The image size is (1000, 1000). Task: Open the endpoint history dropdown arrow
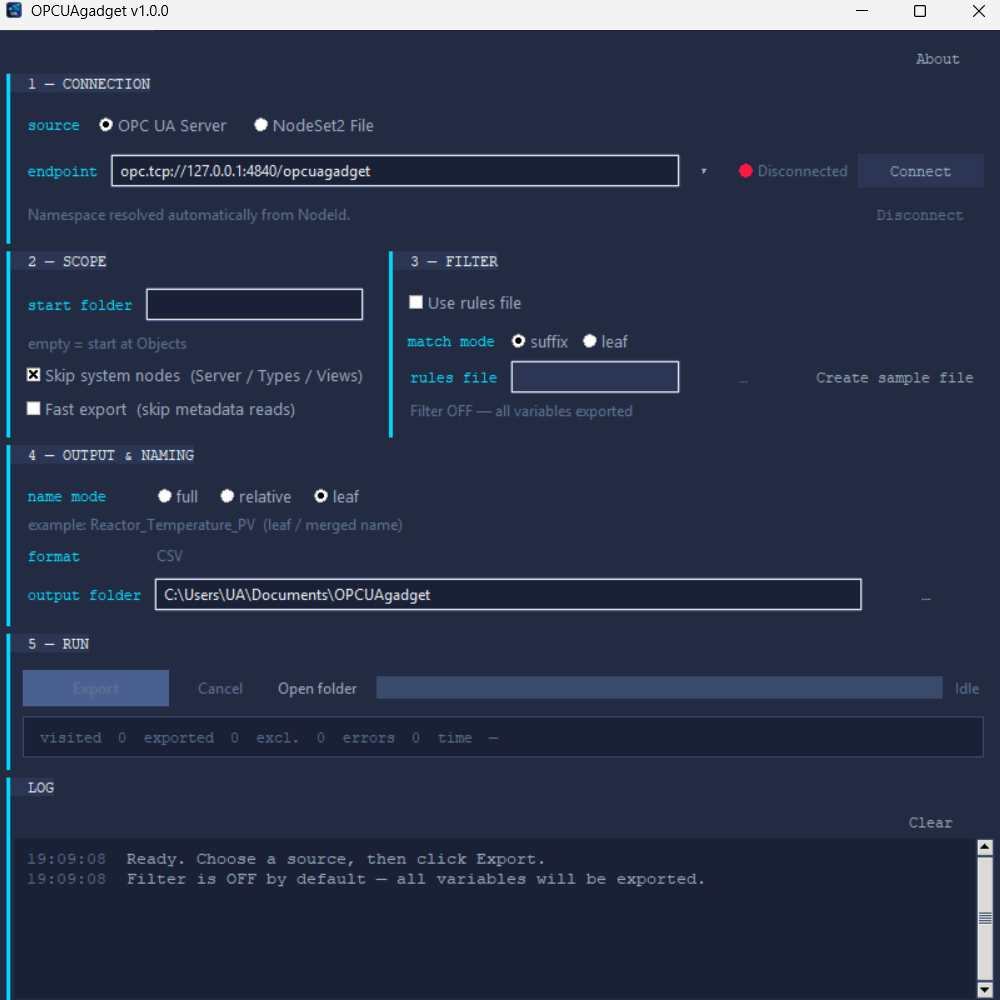(703, 171)
